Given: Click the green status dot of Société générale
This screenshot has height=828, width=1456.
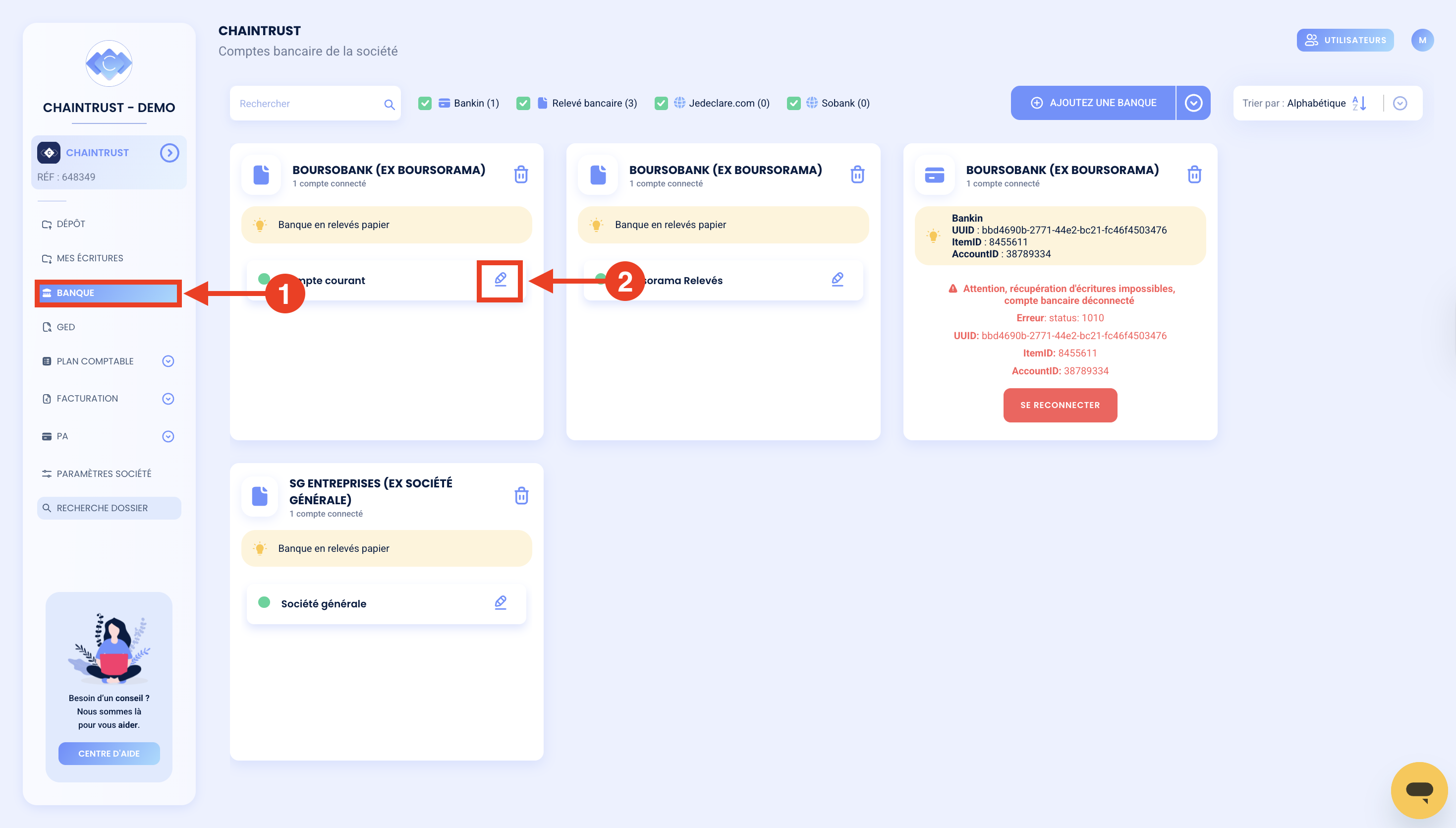Looking at the screenshot, I should point(264,602).
